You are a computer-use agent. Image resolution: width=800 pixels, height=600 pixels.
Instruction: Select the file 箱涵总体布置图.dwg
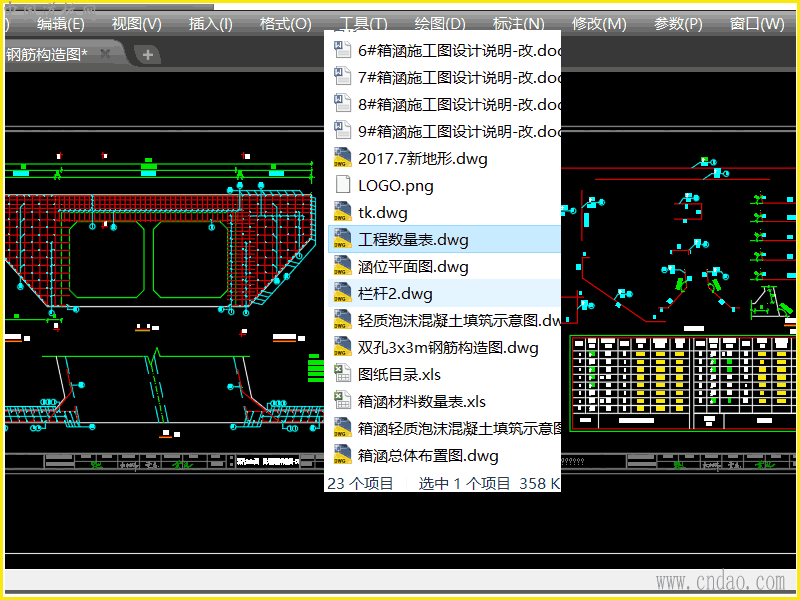(x=428, y=456)
